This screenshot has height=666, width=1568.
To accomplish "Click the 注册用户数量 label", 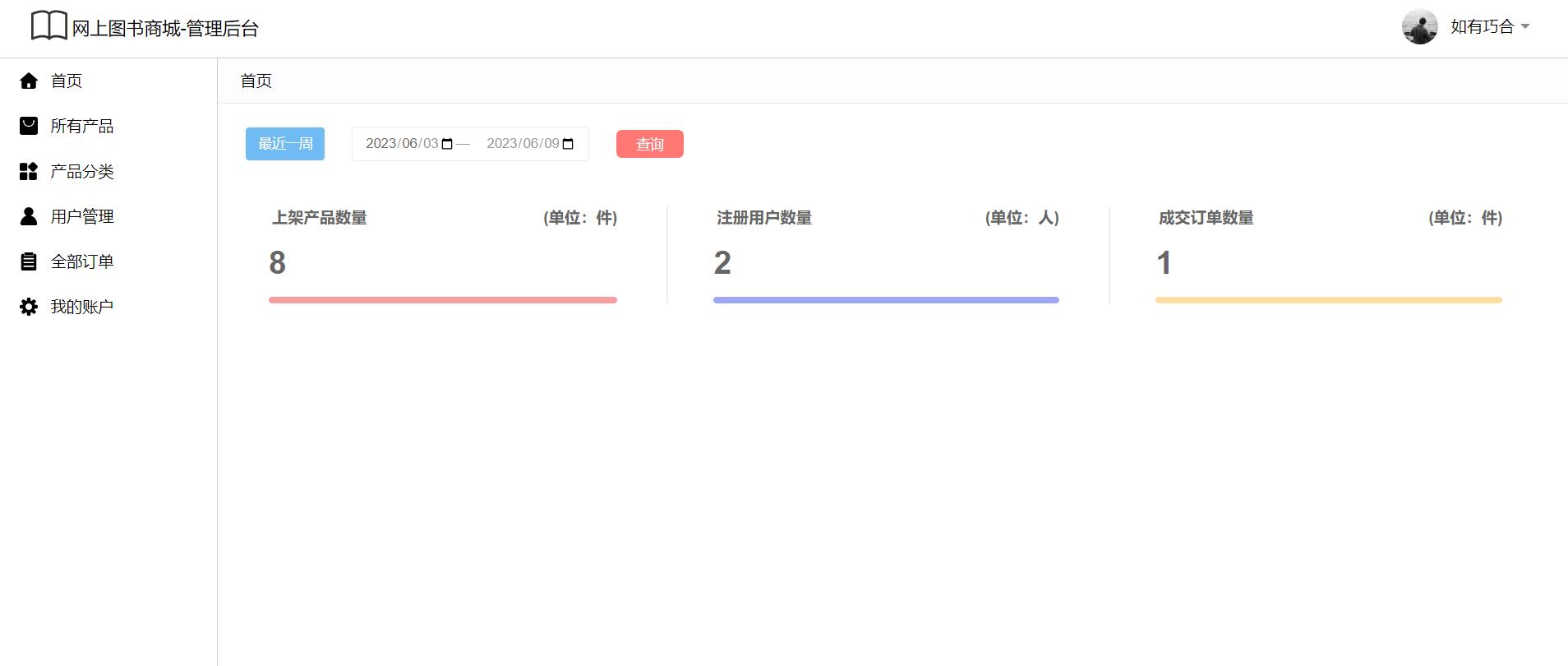I will tap(764, 218).
